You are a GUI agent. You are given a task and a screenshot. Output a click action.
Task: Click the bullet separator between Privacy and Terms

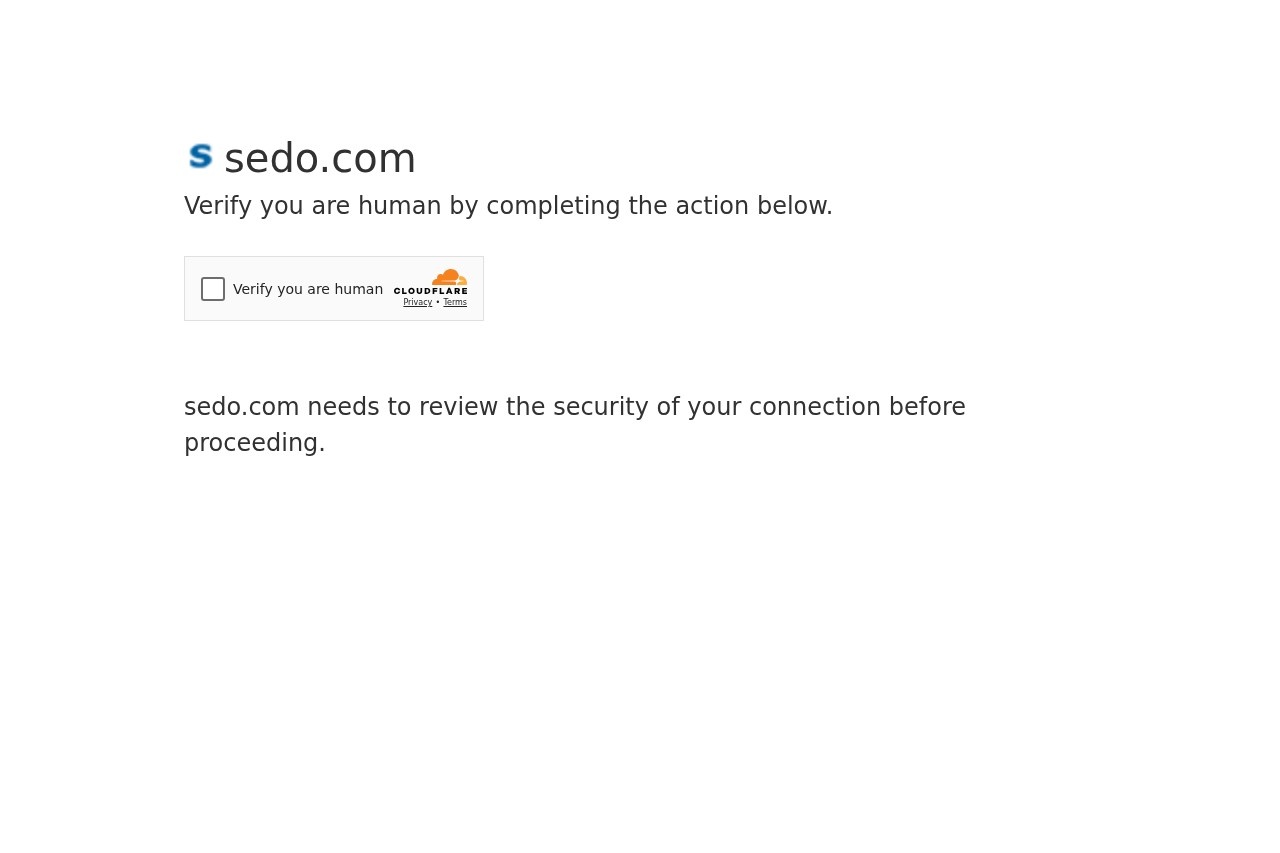438,302
